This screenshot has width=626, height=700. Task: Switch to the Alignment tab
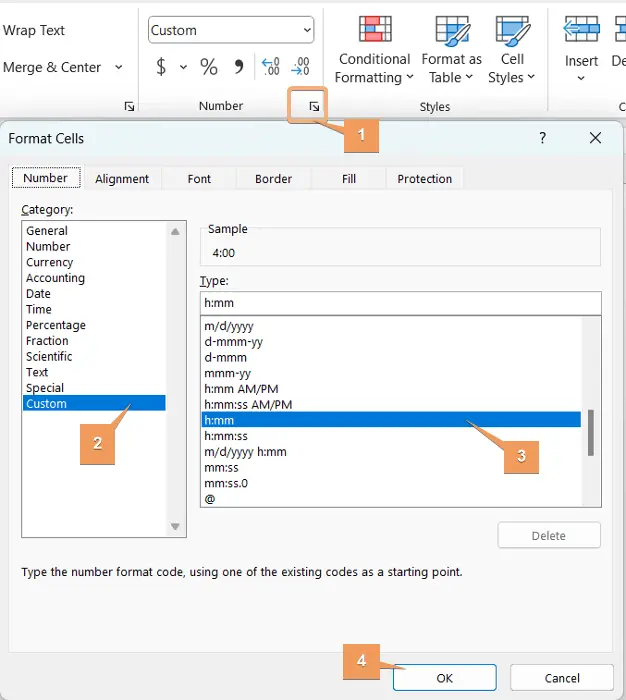point(122,179)
